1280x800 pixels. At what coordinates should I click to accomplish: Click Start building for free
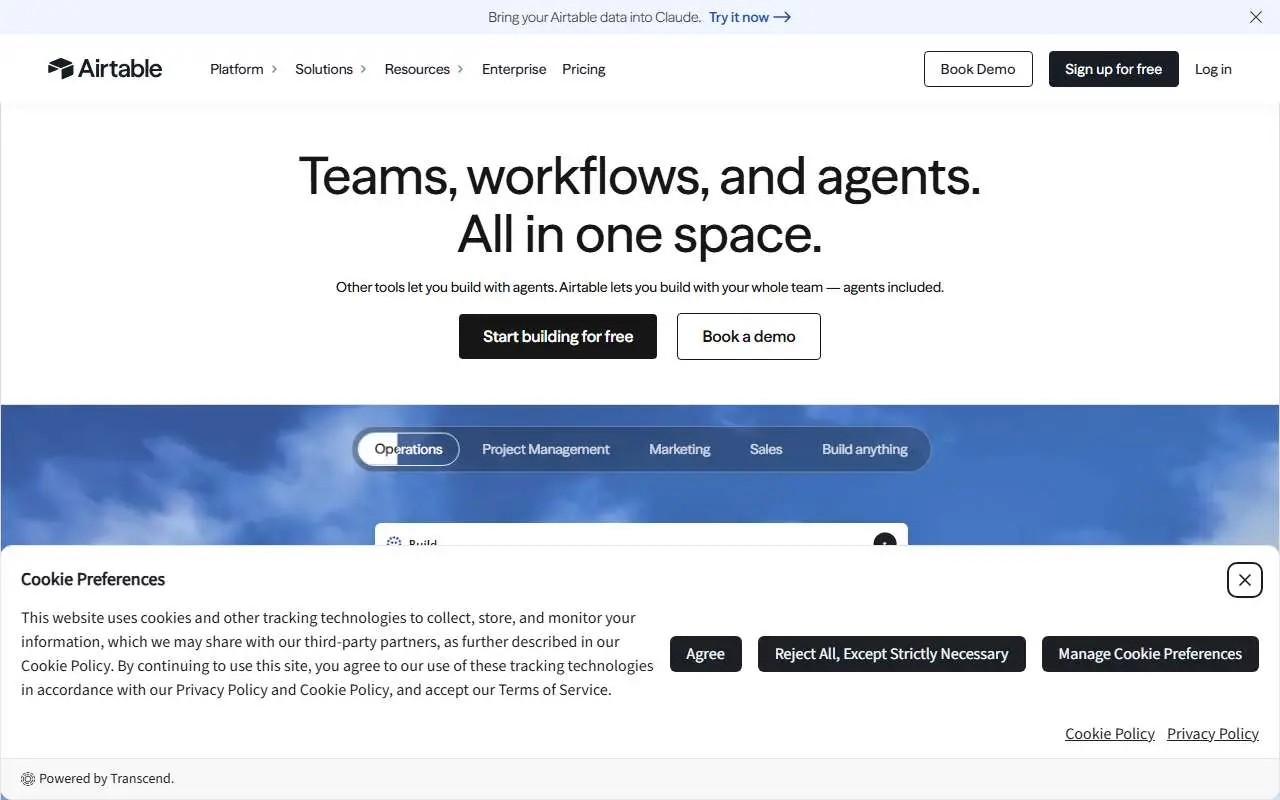tap(558, 336)
